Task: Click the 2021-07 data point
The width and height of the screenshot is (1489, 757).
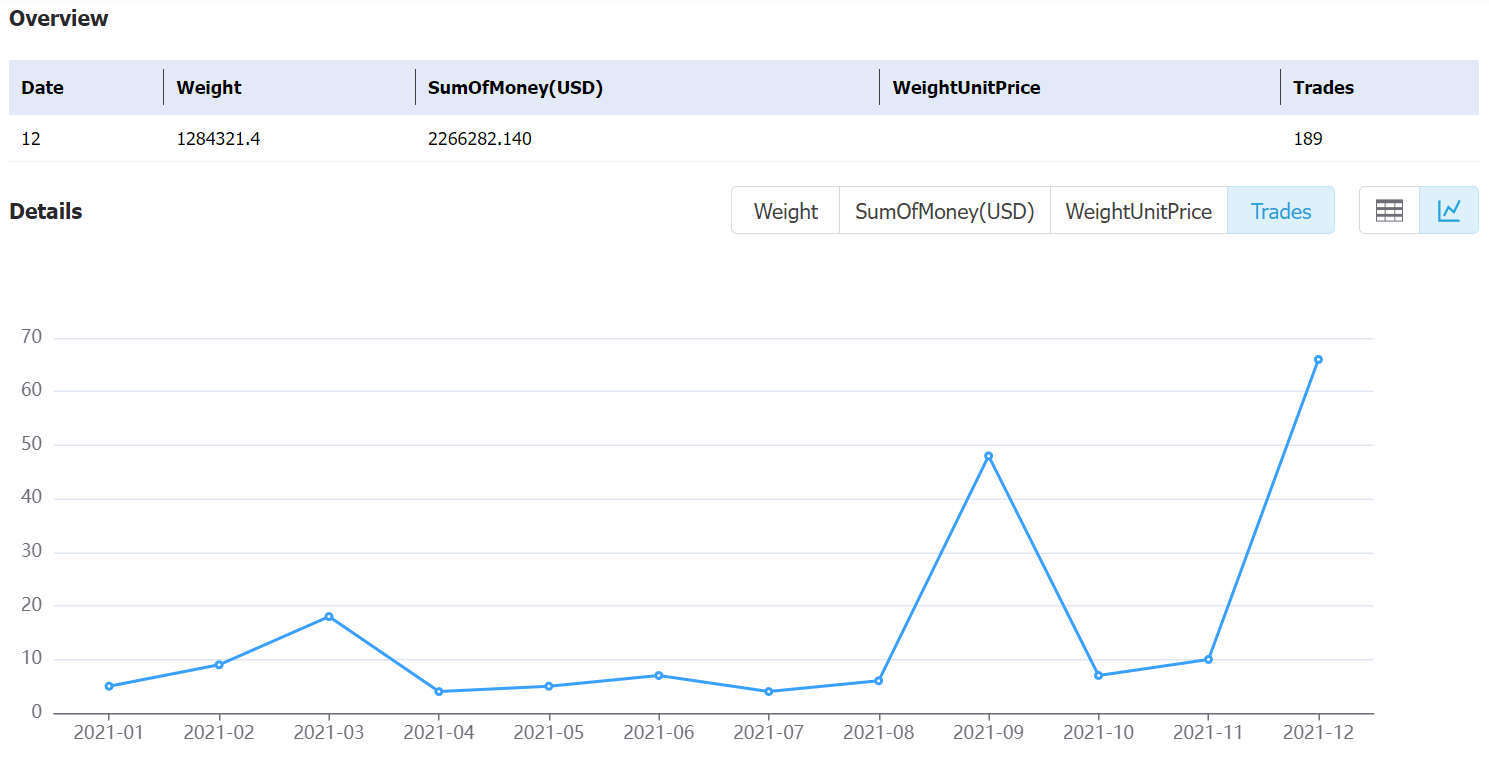Action: tap(768, 691)
